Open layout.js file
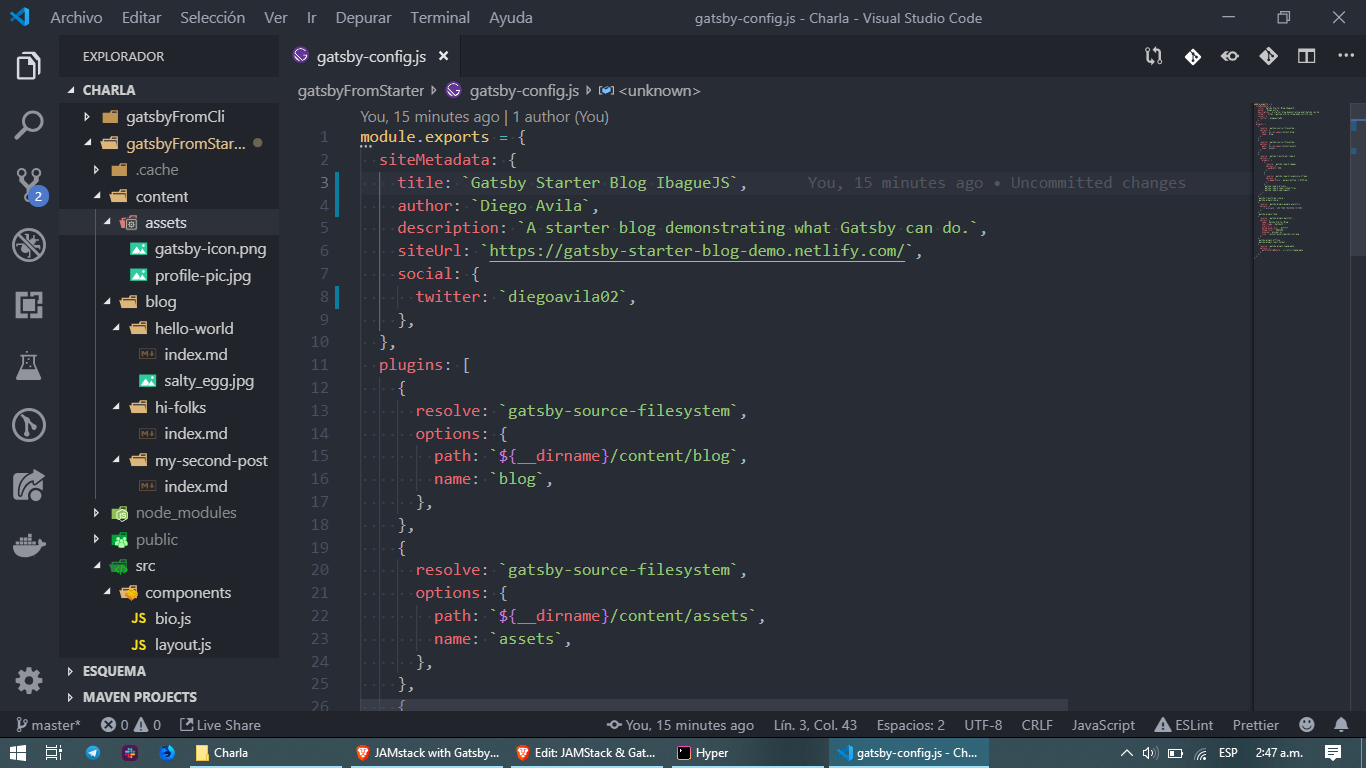 pos(183,645)
